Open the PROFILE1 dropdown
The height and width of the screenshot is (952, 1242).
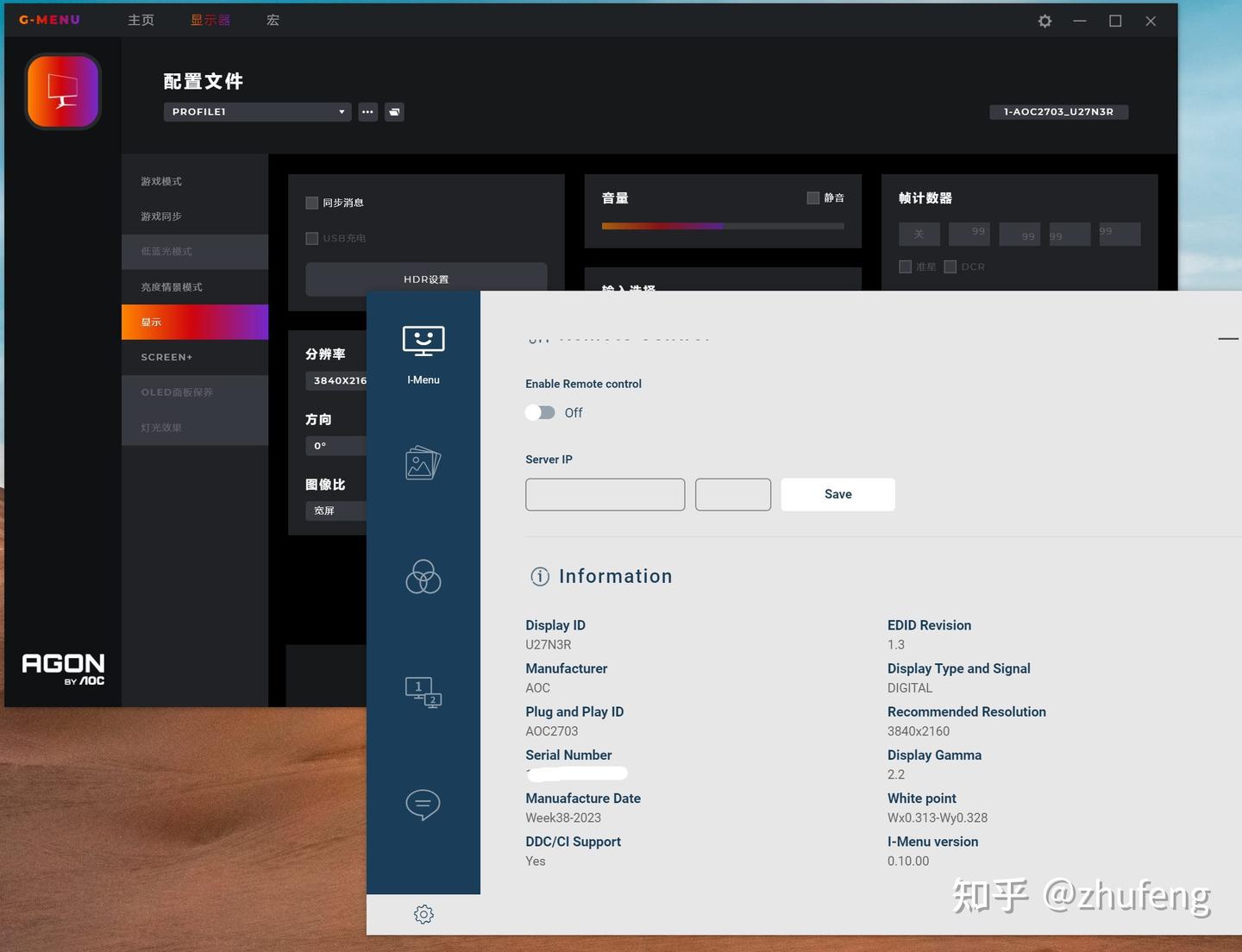(258, 112)
